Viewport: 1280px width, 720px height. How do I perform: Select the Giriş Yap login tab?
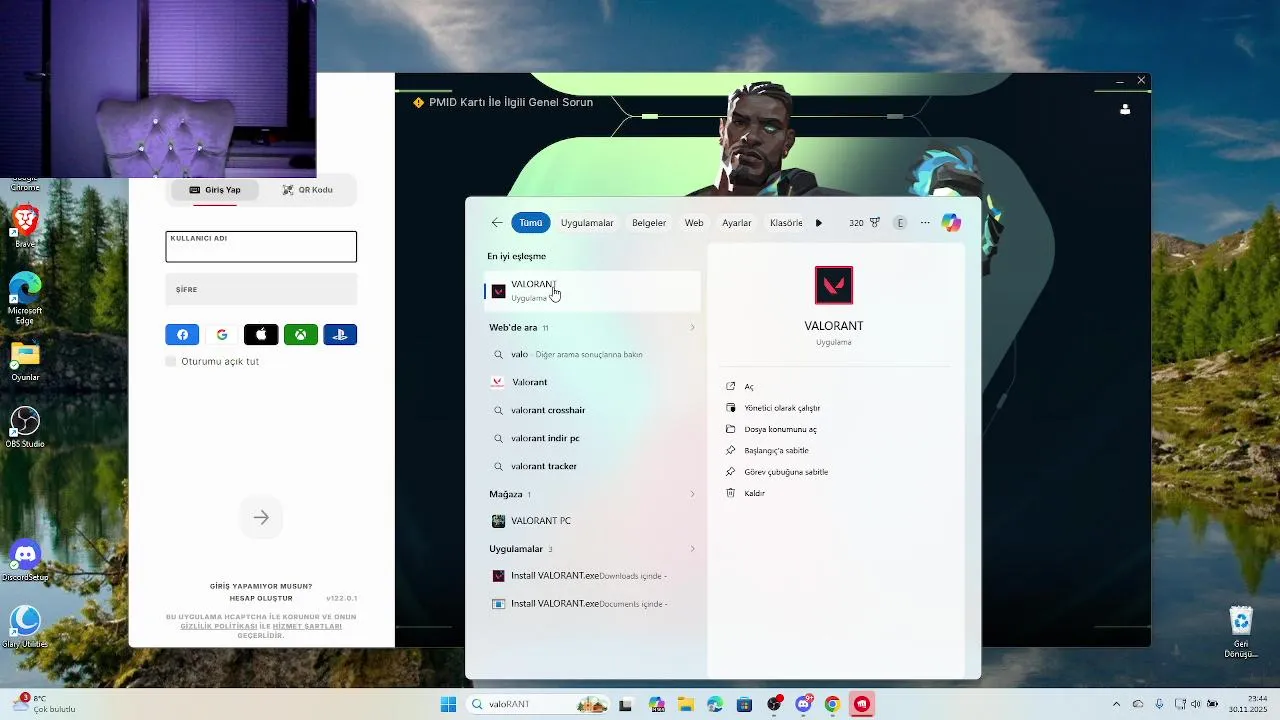tap(215, 190)
